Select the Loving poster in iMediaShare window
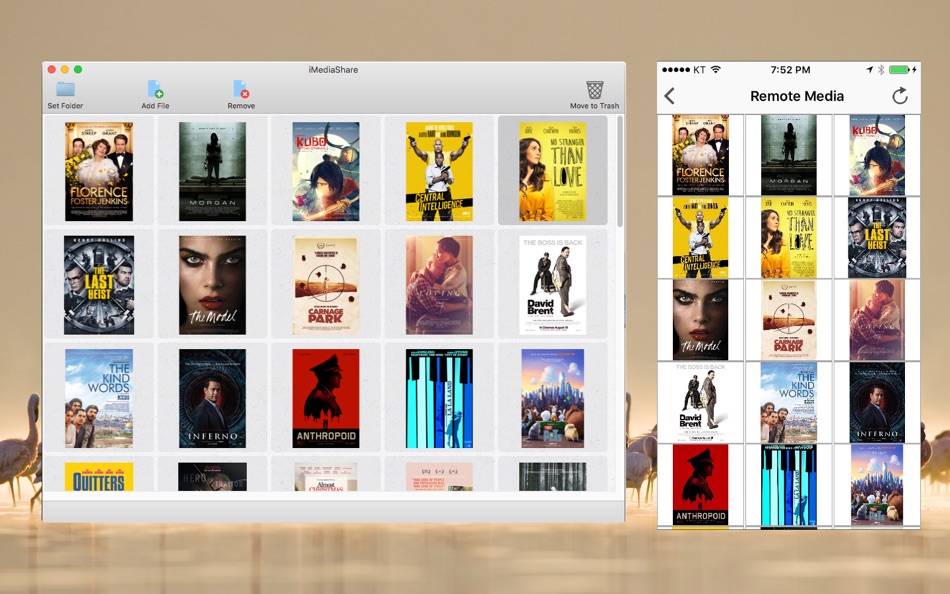Image resolution: width=950 pixels, height=594 pixels. click(x=439, y=285)
